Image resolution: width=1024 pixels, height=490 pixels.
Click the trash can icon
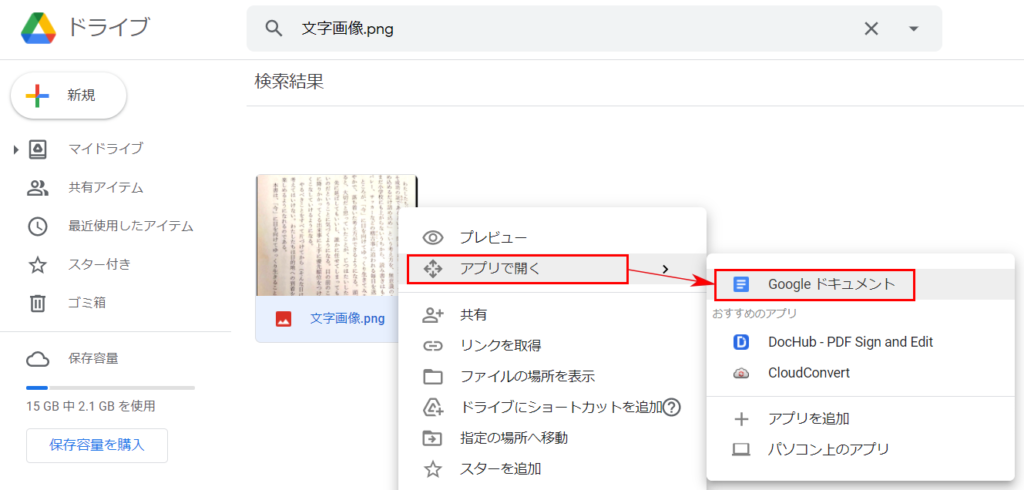coord(38,303)
